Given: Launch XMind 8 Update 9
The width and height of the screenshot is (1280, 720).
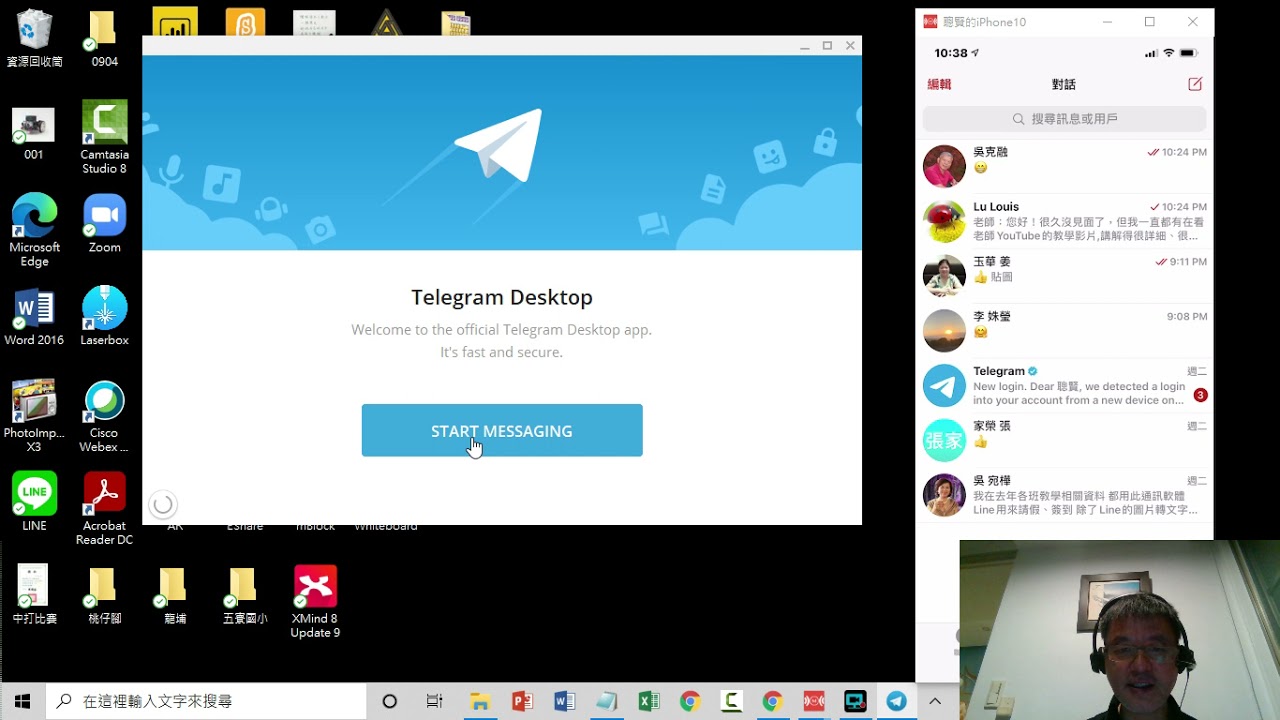Looking at the screenshot, I should pyautogui.click(x=315, y=602).
